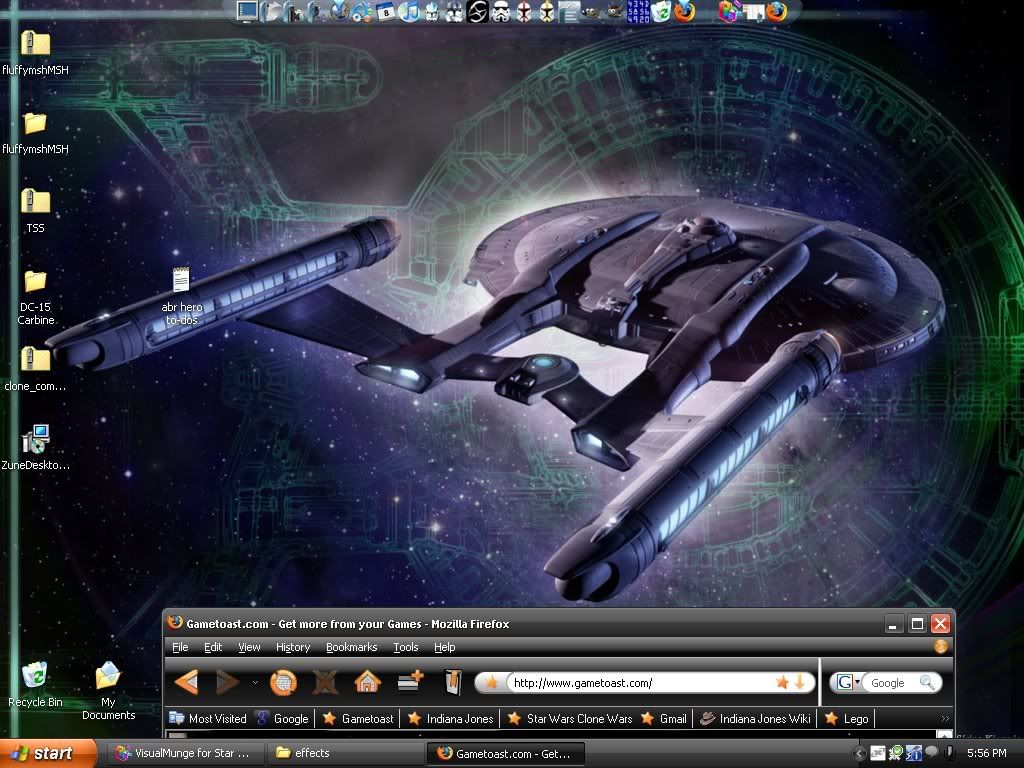Viewport: 1024px width, 768px height.
Task: Open the URL history dropdown arrow
Action: [x=800, y=682]
